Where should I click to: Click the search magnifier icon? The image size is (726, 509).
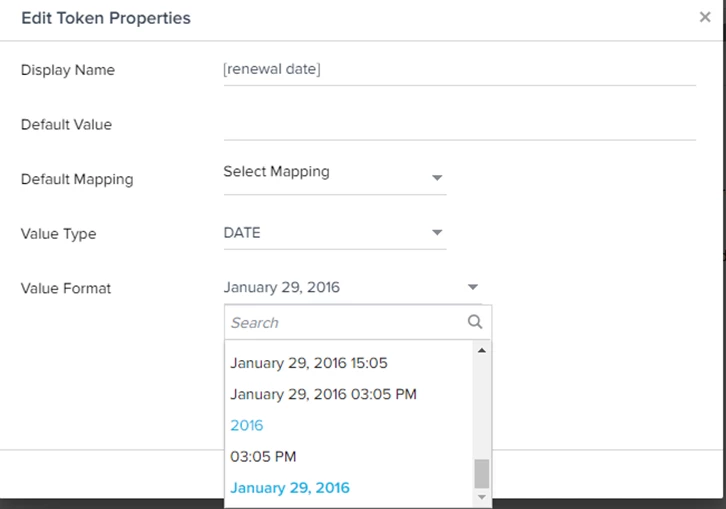click(475, 322)
